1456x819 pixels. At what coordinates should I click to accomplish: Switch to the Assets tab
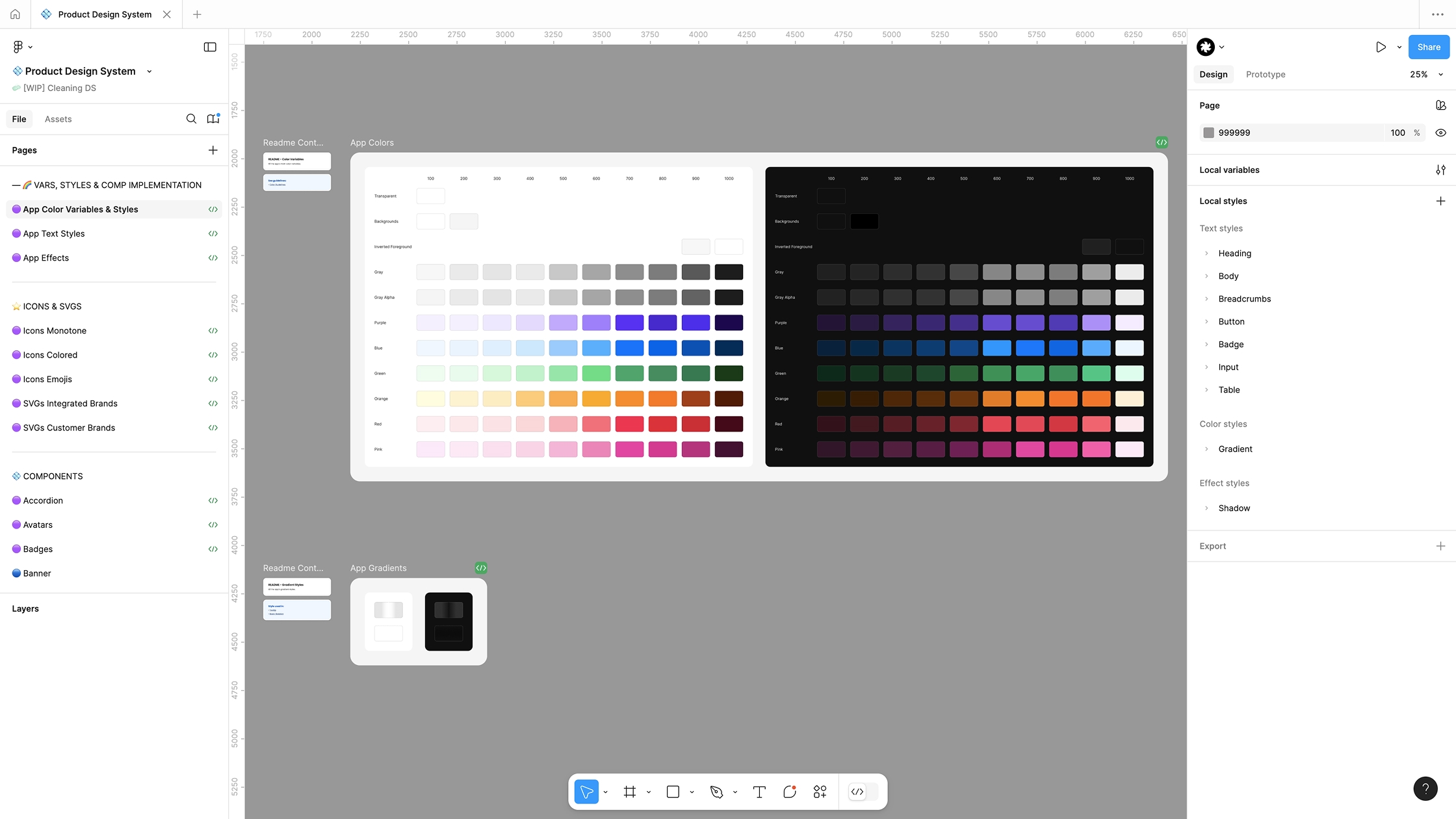click(58, 119)
